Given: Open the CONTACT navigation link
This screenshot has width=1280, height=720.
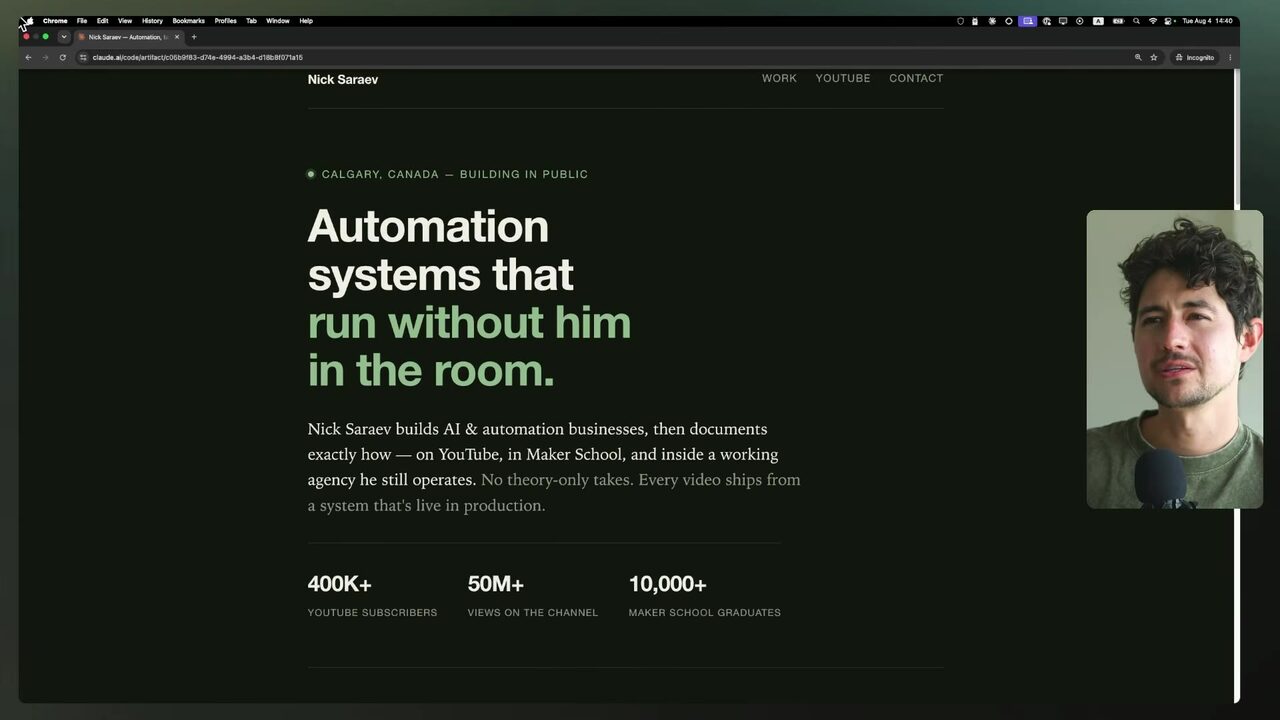Looking at the screenshot, I should [916, 78].
